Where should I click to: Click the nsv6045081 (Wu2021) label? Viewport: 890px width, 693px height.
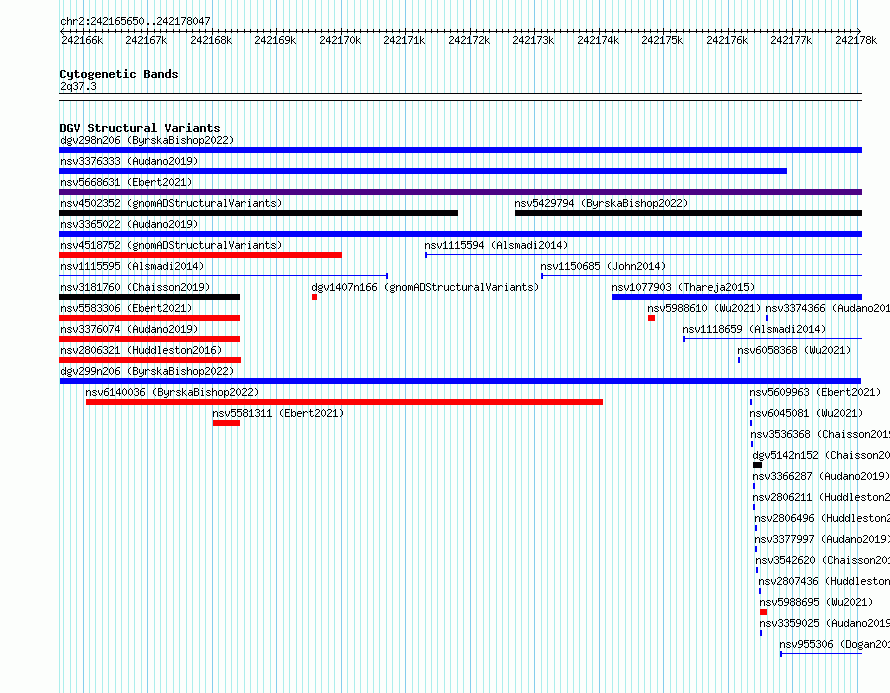coord(806,413)
